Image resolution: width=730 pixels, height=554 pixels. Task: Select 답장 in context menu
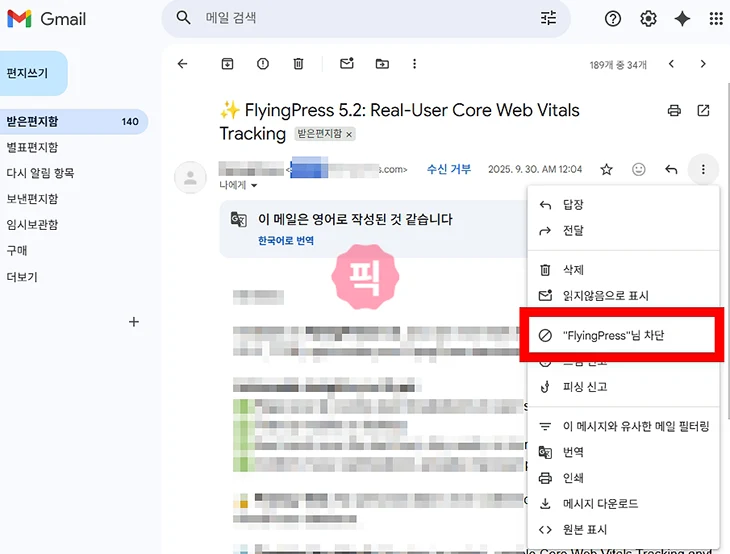[623, 205]
